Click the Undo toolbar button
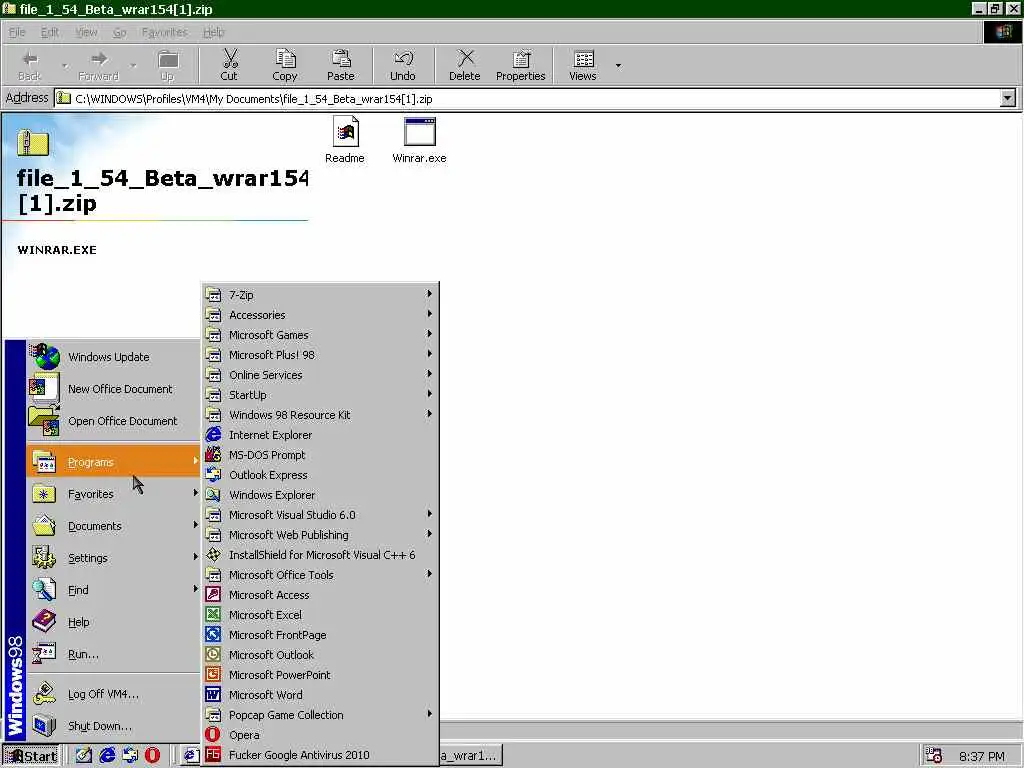 point(403,65)
